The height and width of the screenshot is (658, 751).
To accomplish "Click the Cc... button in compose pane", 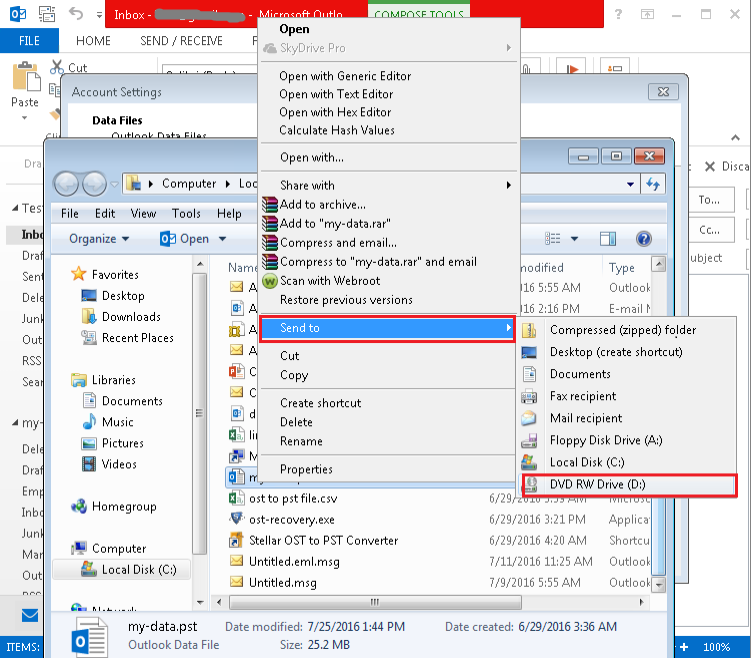I will [709, 230].
